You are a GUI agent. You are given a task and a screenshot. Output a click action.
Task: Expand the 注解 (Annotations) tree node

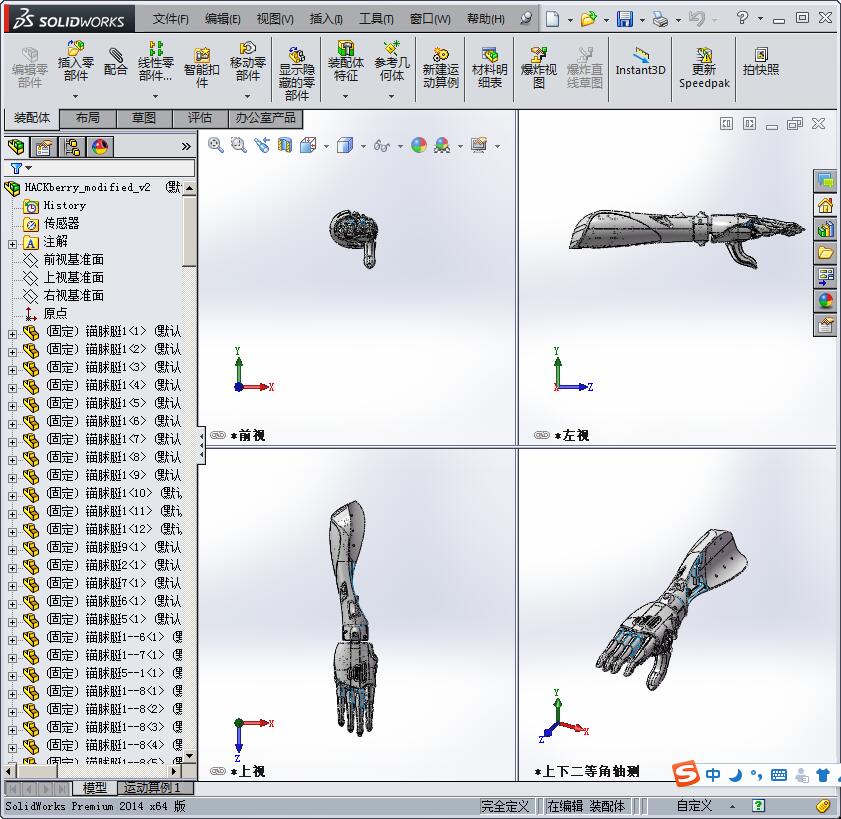12,243
